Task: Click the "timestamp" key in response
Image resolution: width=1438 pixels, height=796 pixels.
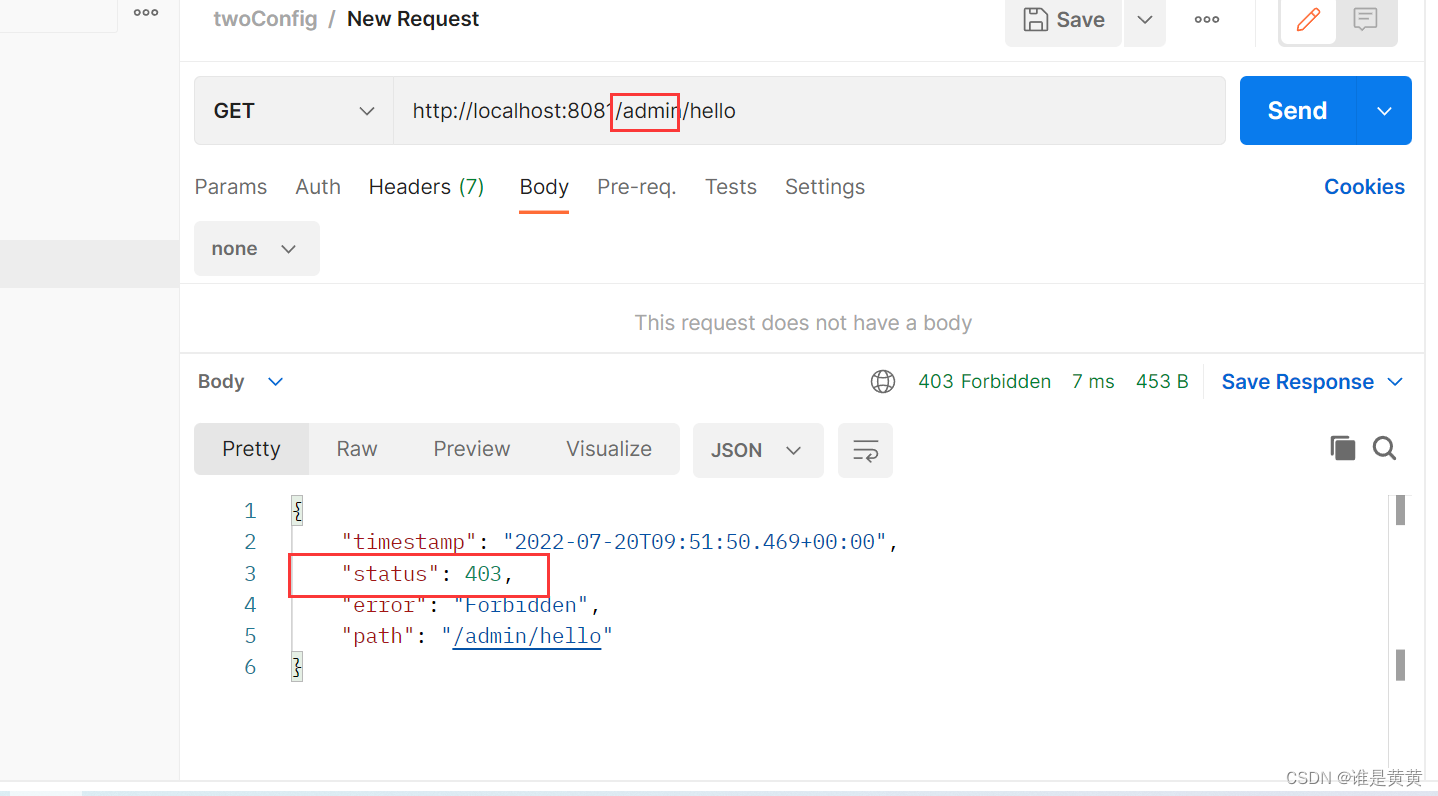Action: (410, 542)
